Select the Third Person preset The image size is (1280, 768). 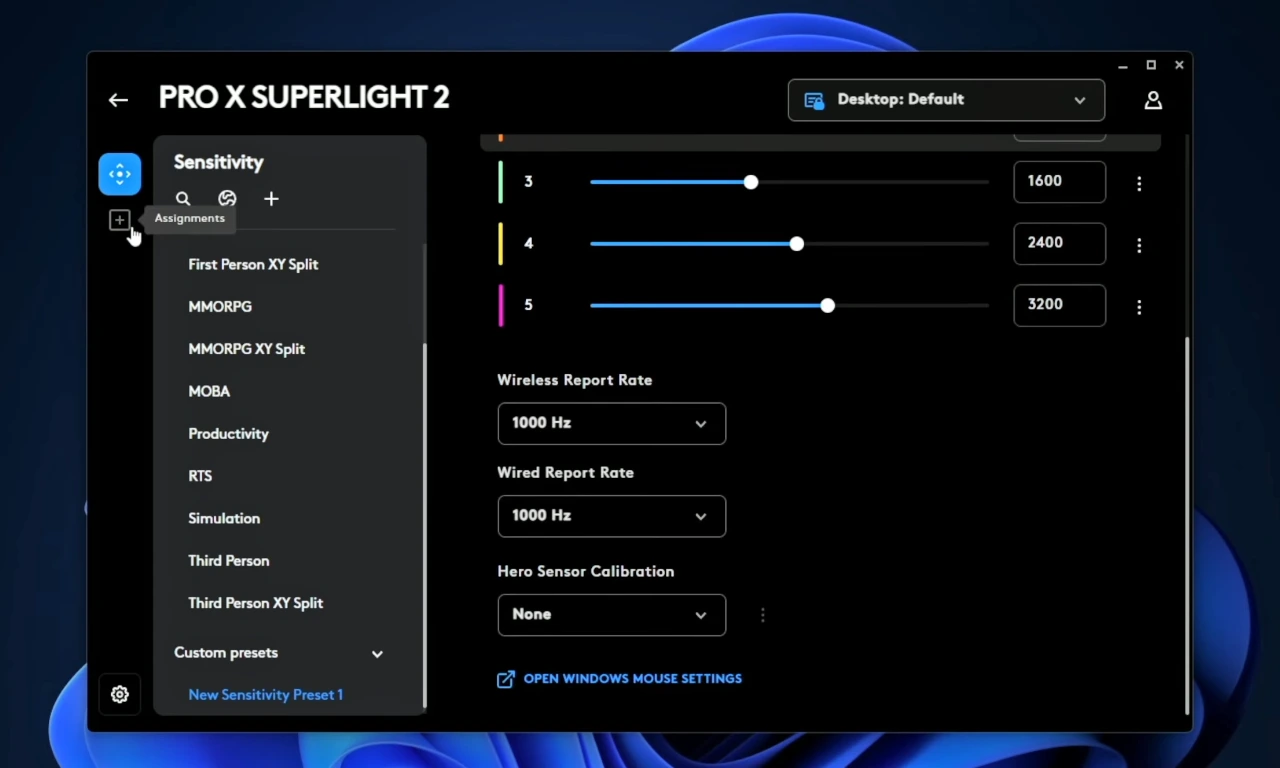[x=229, y=561]
